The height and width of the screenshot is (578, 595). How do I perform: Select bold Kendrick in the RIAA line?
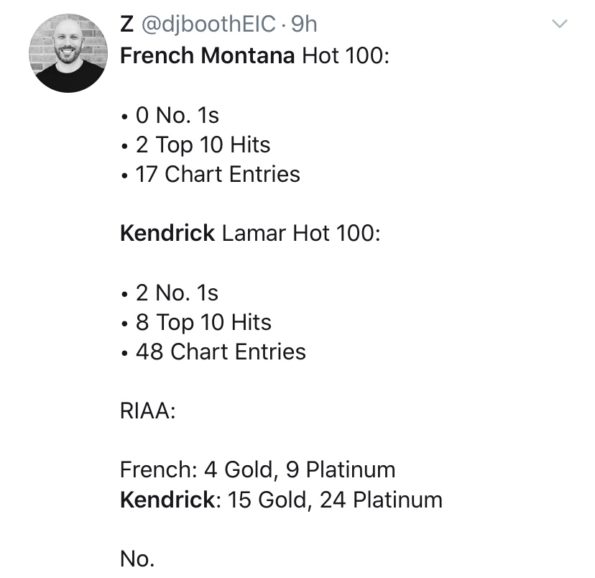point(167,499)
